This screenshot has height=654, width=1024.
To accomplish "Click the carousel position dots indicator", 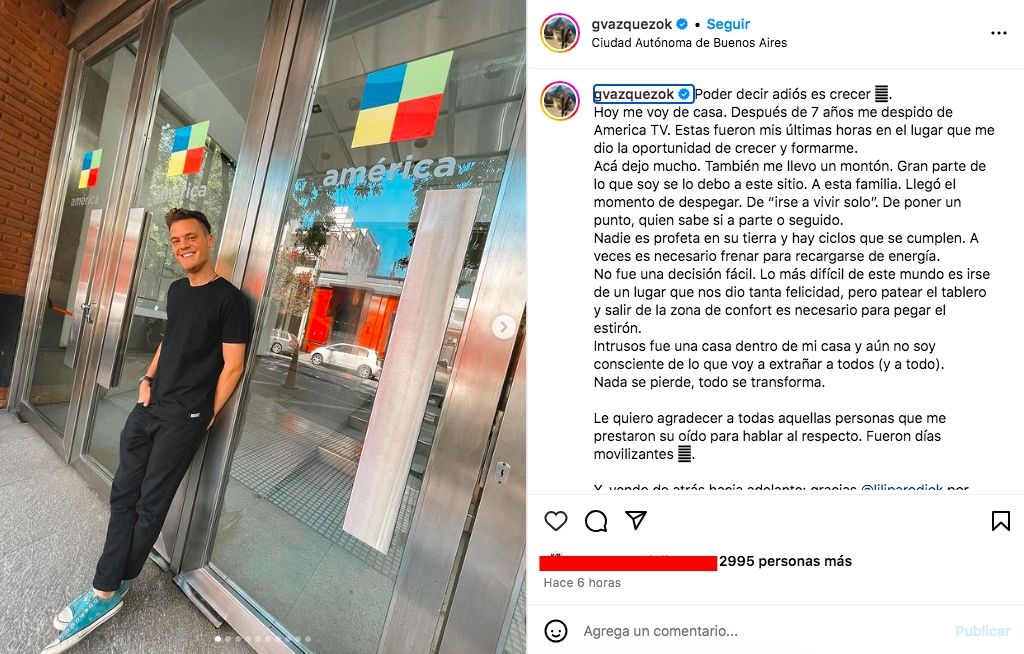I will (x=263, y=639).
